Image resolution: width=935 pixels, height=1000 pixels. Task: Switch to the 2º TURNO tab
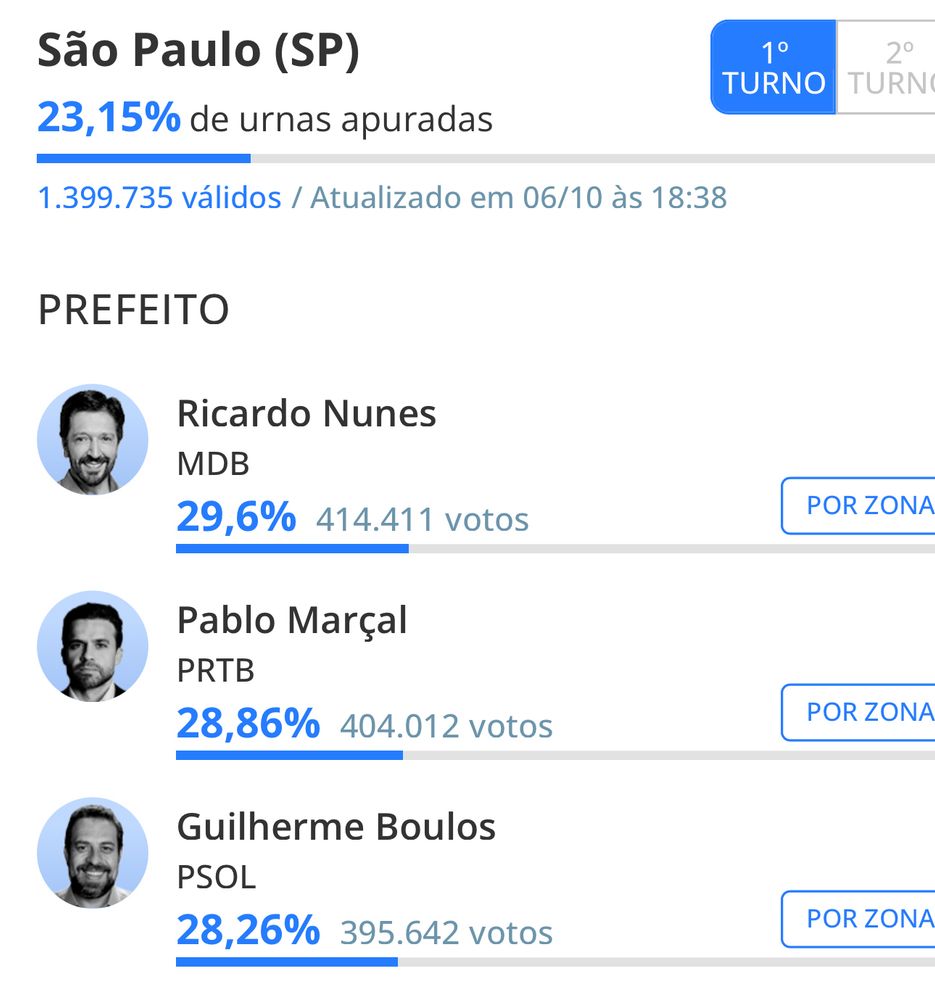click(x=886, y=67)
